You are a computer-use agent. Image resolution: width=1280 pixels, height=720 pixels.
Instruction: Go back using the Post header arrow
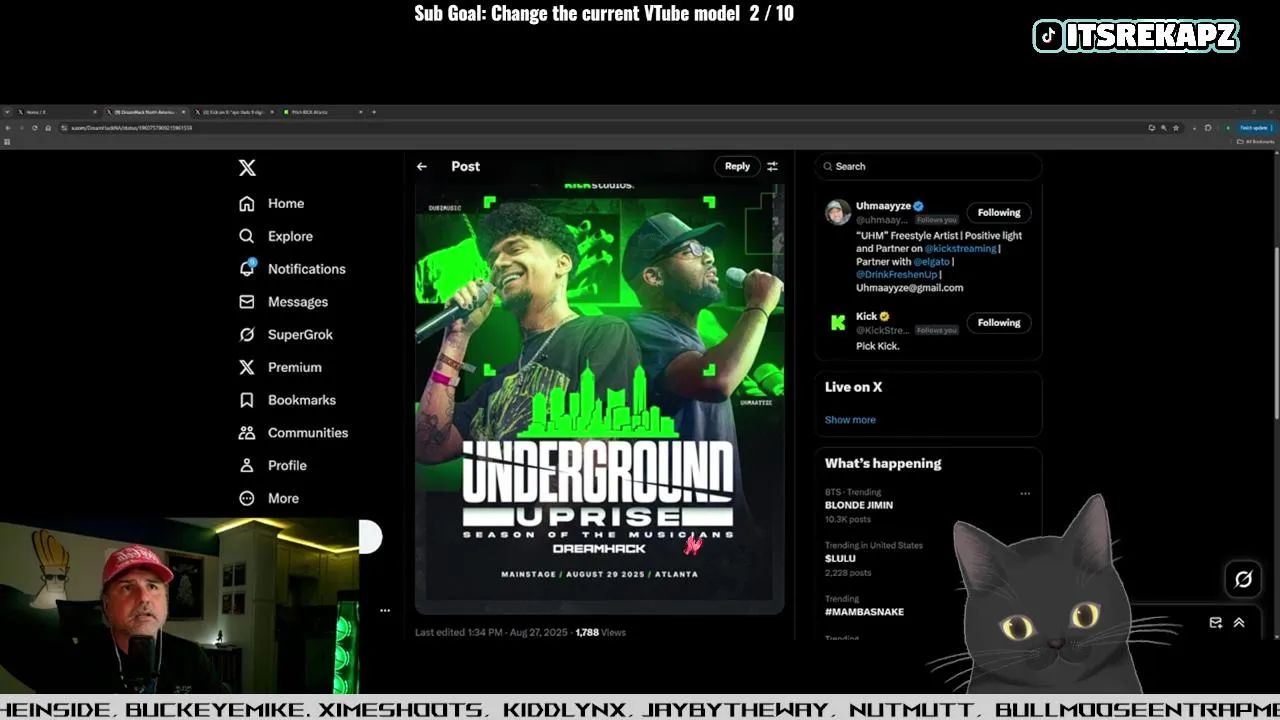click(422, 167)
